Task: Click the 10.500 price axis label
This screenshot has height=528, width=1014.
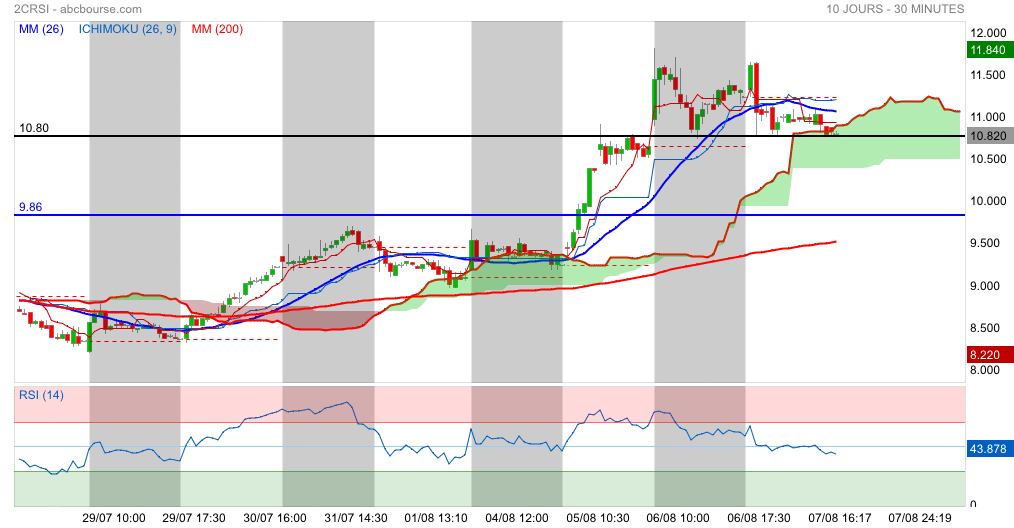Action: tap(988, 159)
